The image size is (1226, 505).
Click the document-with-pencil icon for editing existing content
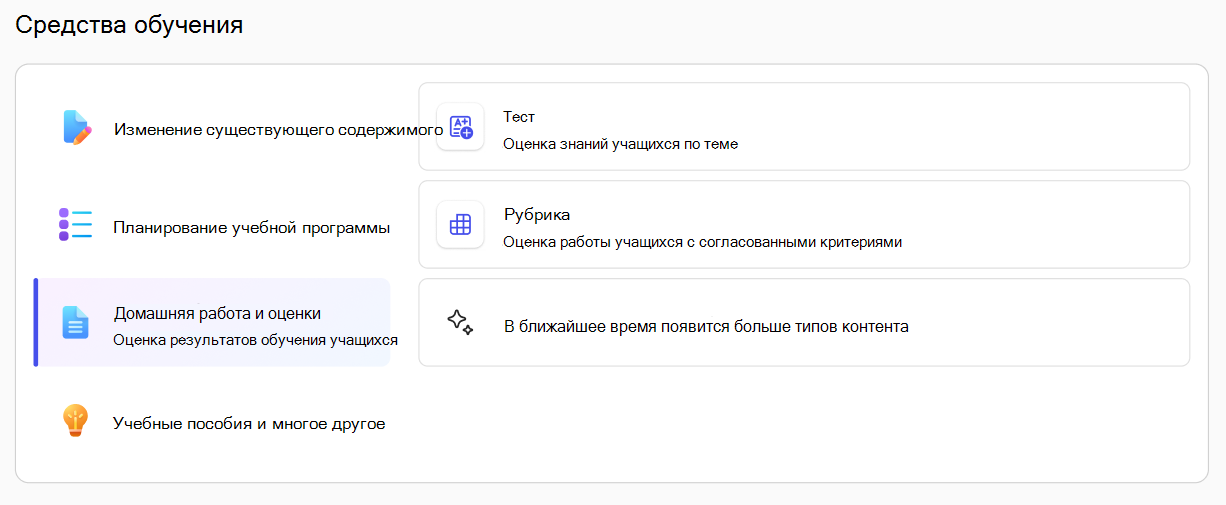coord(76,128)
